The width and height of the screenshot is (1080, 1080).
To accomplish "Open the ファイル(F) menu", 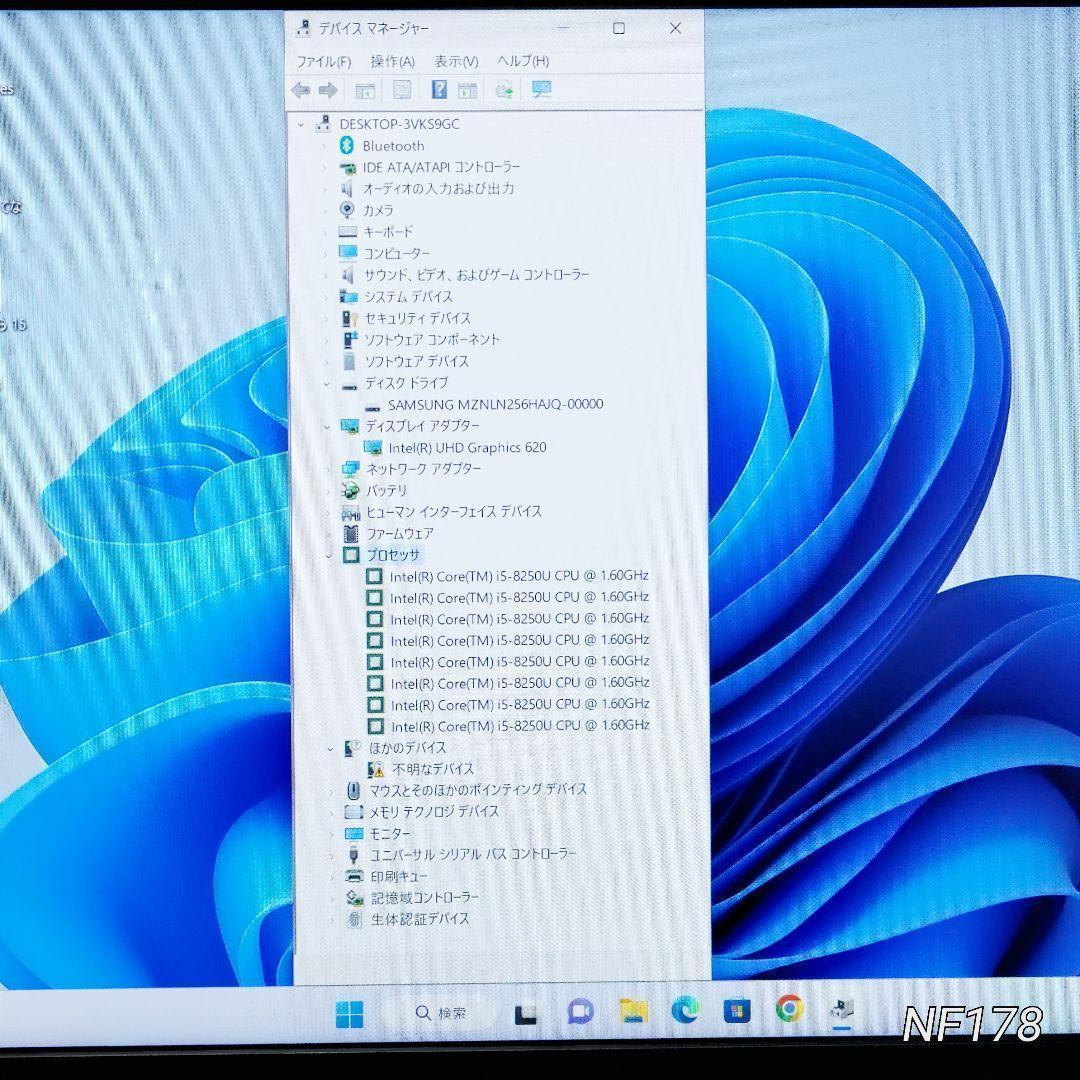I will click(323, 62).
